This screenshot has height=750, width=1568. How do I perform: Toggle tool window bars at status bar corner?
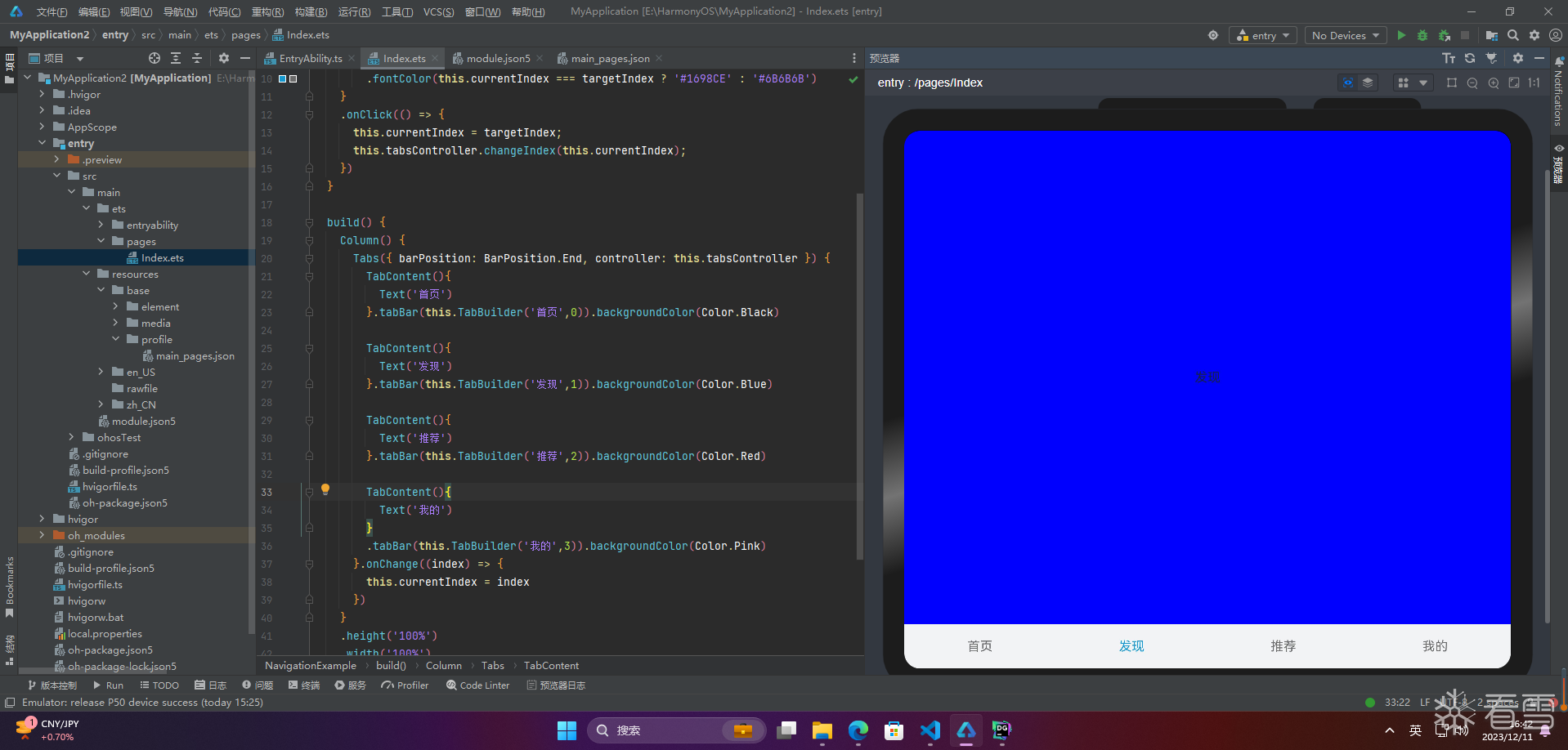pos(10,703)
